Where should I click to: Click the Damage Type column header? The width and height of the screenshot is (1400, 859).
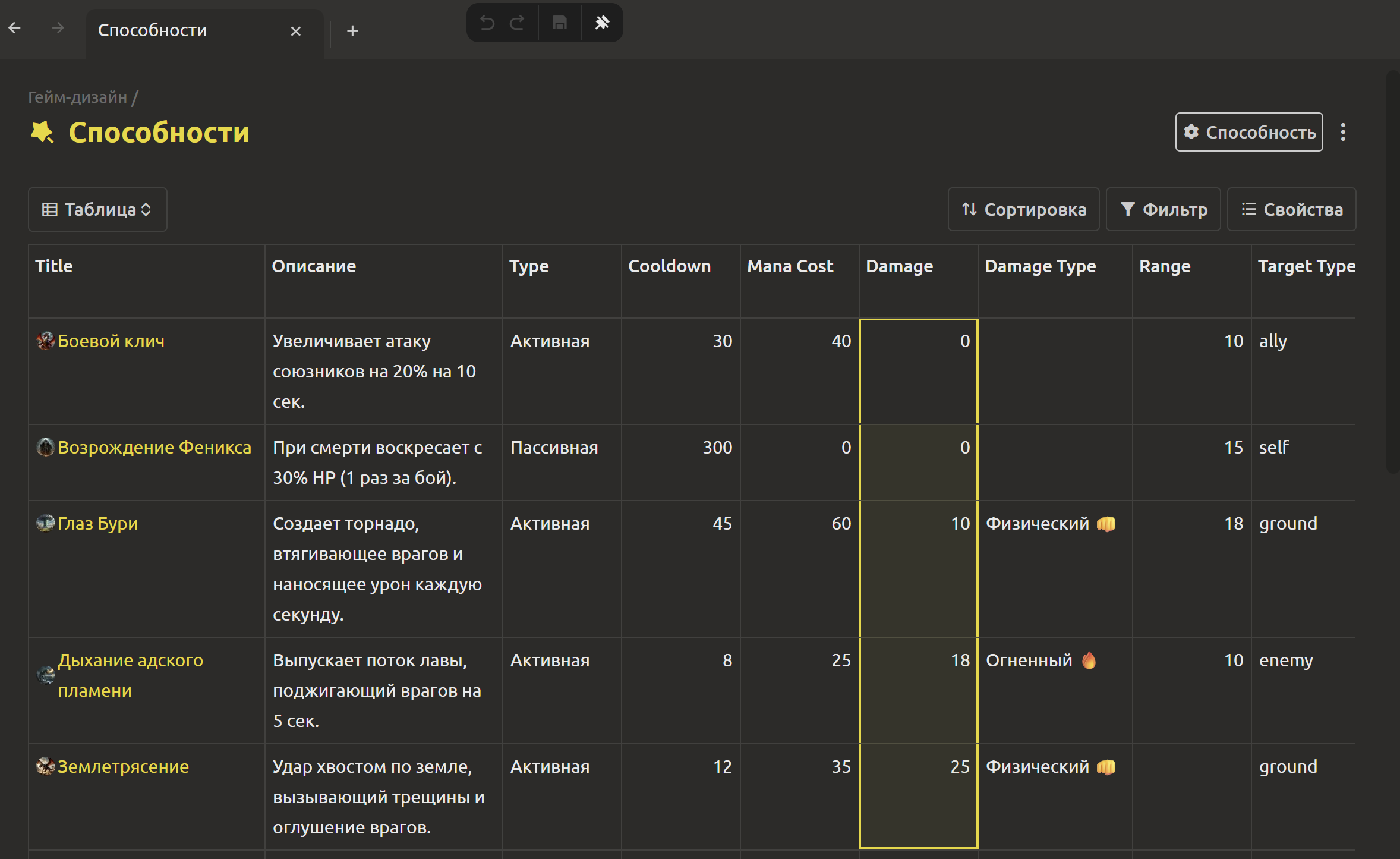1040,266
